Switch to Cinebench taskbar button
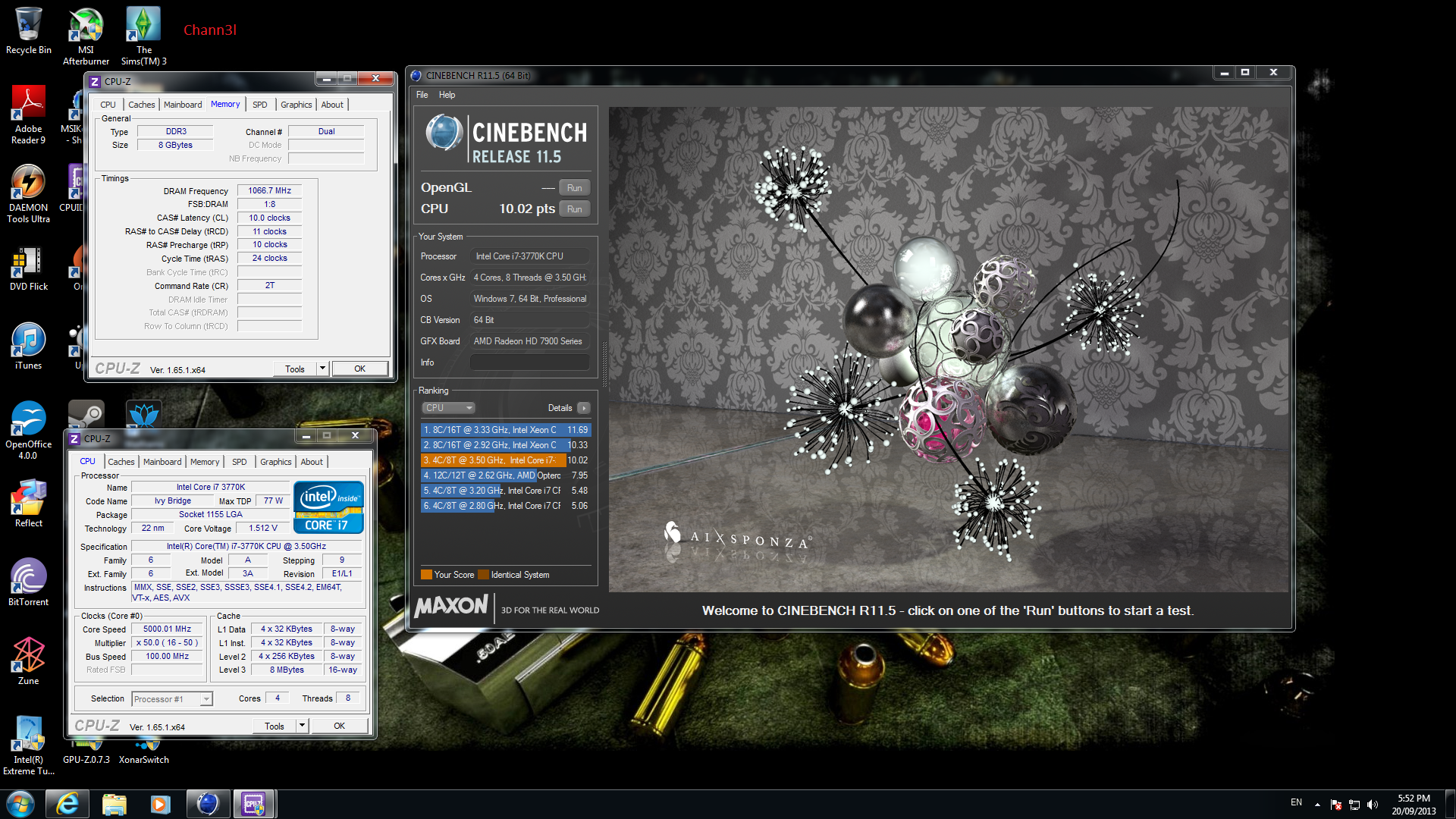 click(207, 804)
